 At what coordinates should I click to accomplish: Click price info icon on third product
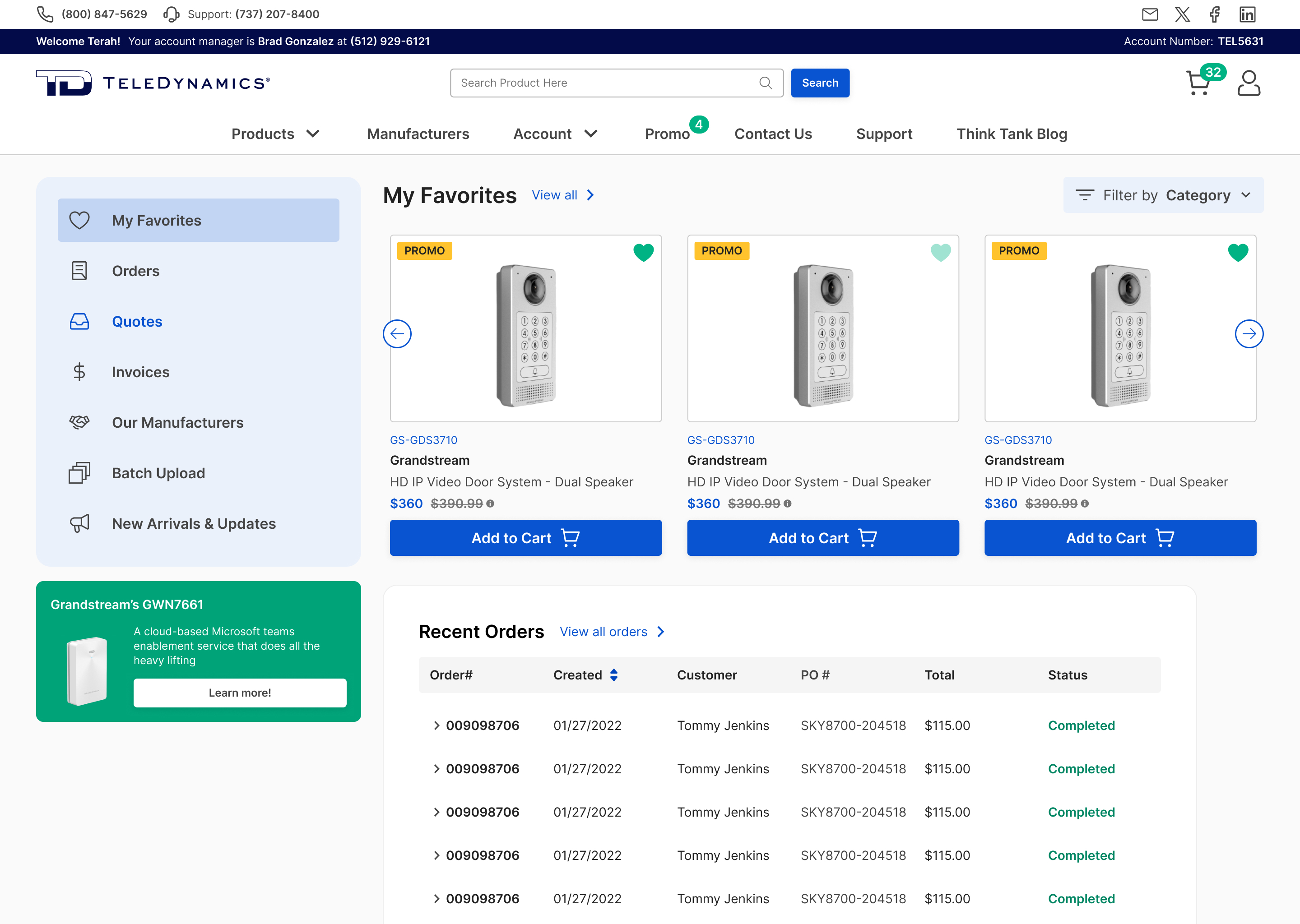(x=1084, y=504)
